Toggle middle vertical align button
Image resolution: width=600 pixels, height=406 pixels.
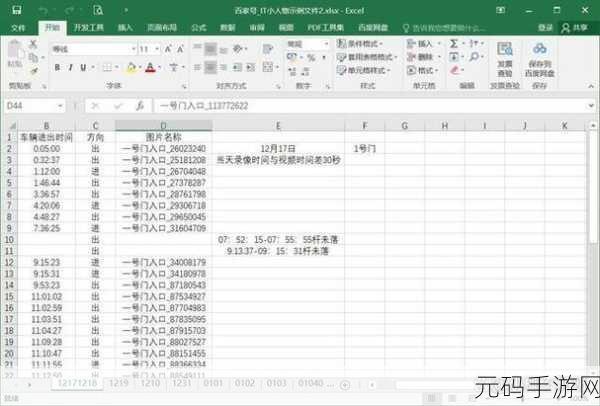pyautogui.click(x=210, y=49)
